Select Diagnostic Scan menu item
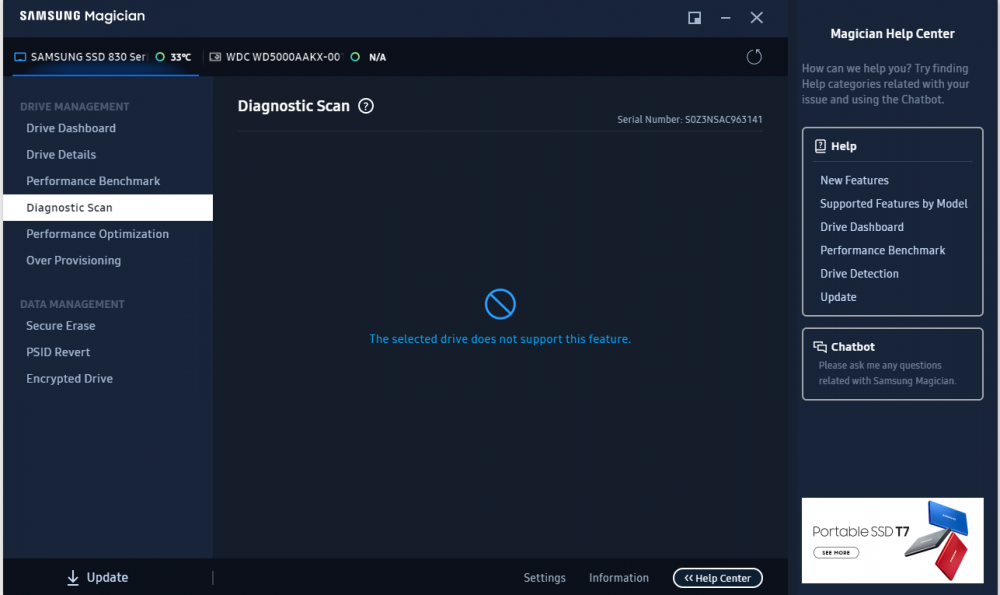Image resolution: width=1000 pixels, height=595 pixels. [x=108, y=208]
